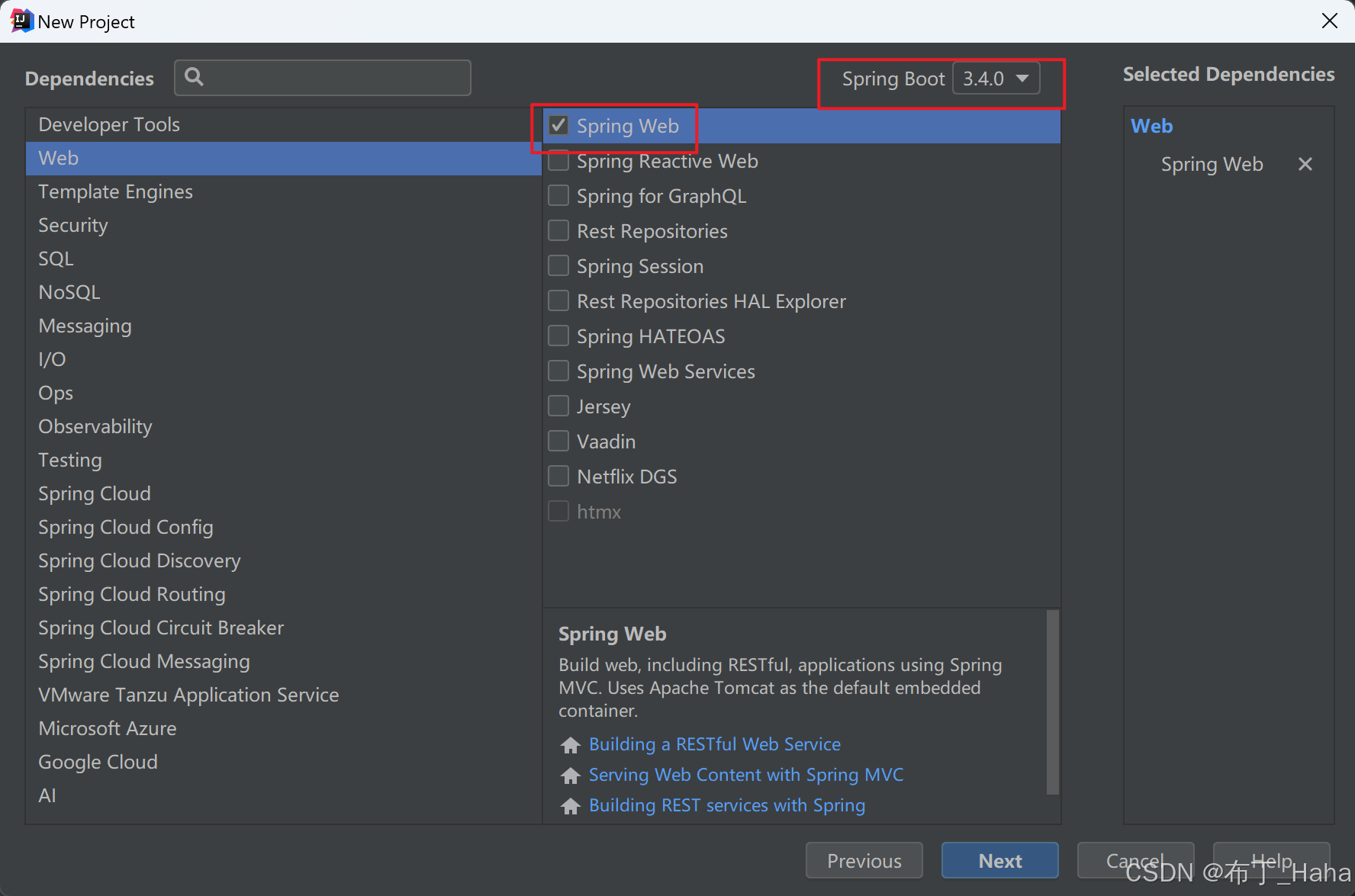
Task: Click home icon beside Serving Web Content
Action: (571, 776)
